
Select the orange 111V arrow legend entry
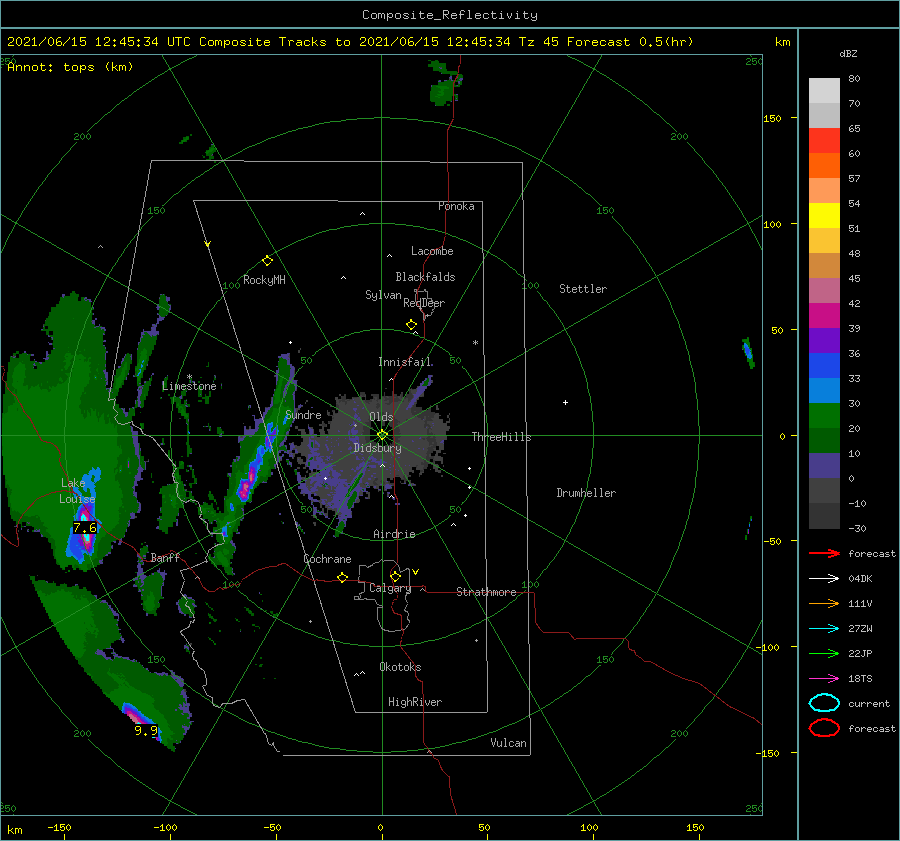[824, 603]
